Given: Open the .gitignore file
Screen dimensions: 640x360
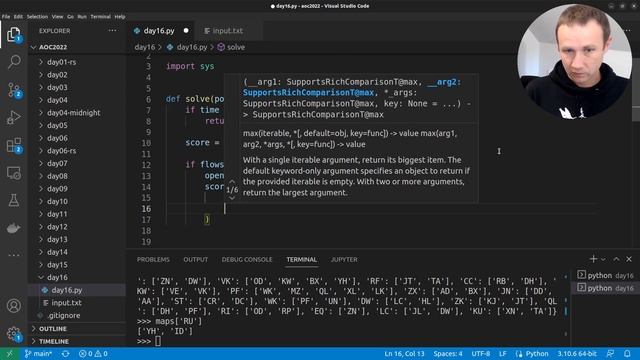Looking at the screenshot, I should 77,316.
